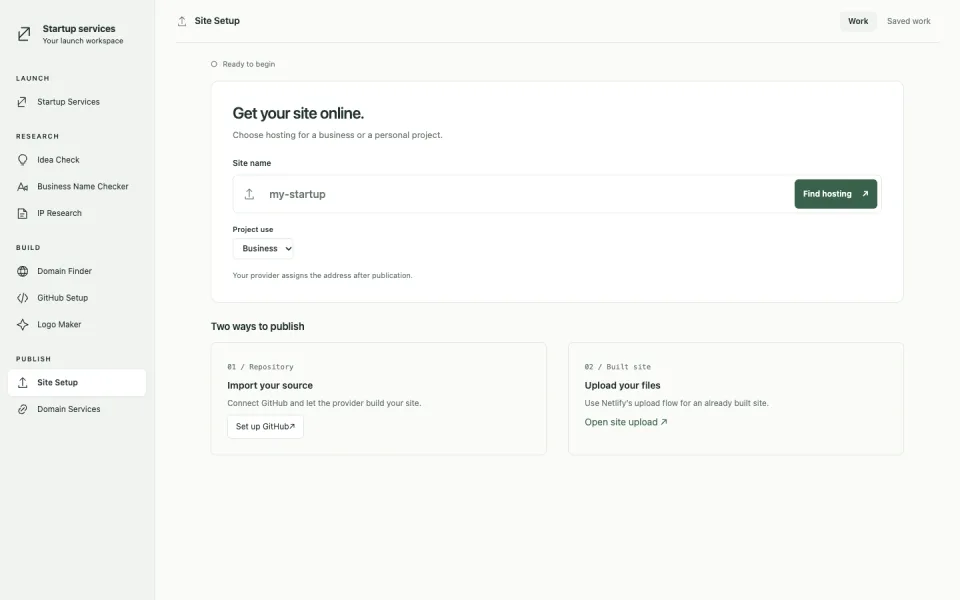
Task: Open Logo Maker
Action: coord(77,324)
